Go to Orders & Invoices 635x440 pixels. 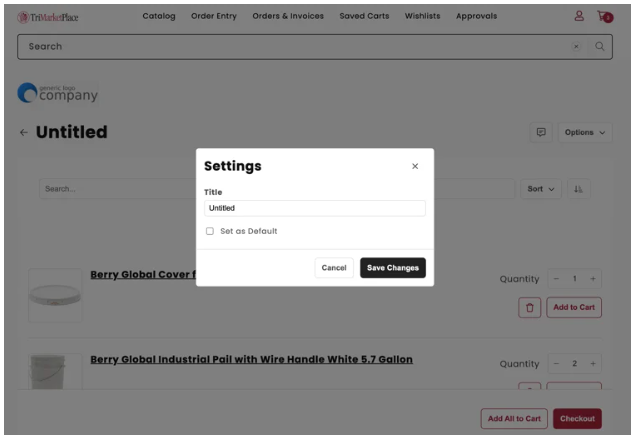click(x=288, y=16)
